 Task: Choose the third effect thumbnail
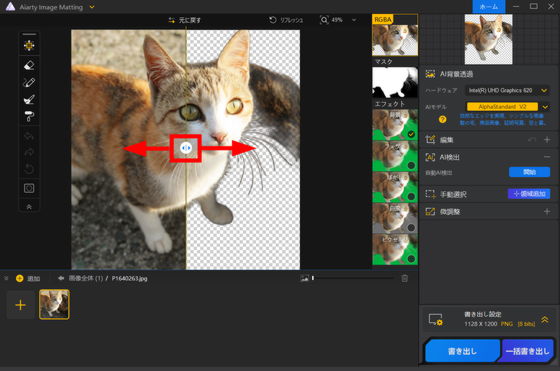point(395,187)
